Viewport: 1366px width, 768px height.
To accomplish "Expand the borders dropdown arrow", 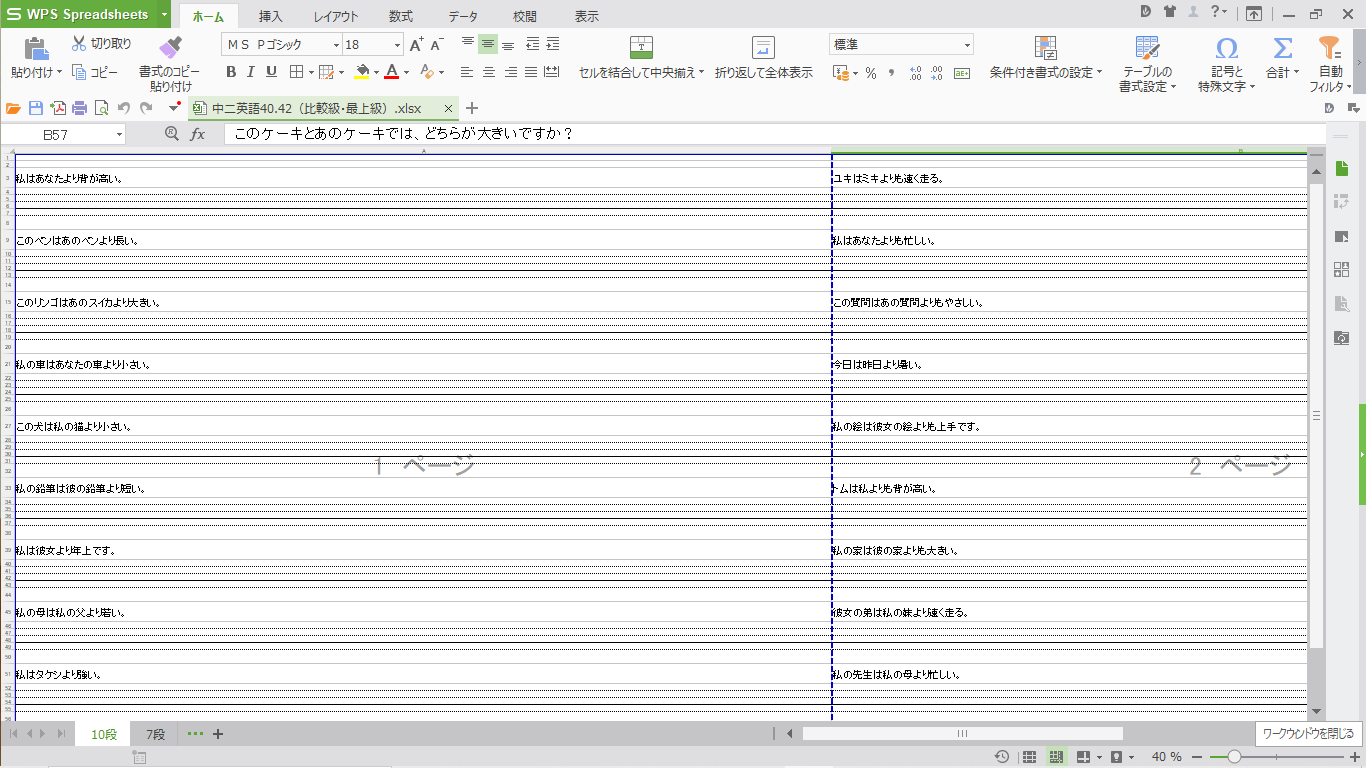I will 311,72.
